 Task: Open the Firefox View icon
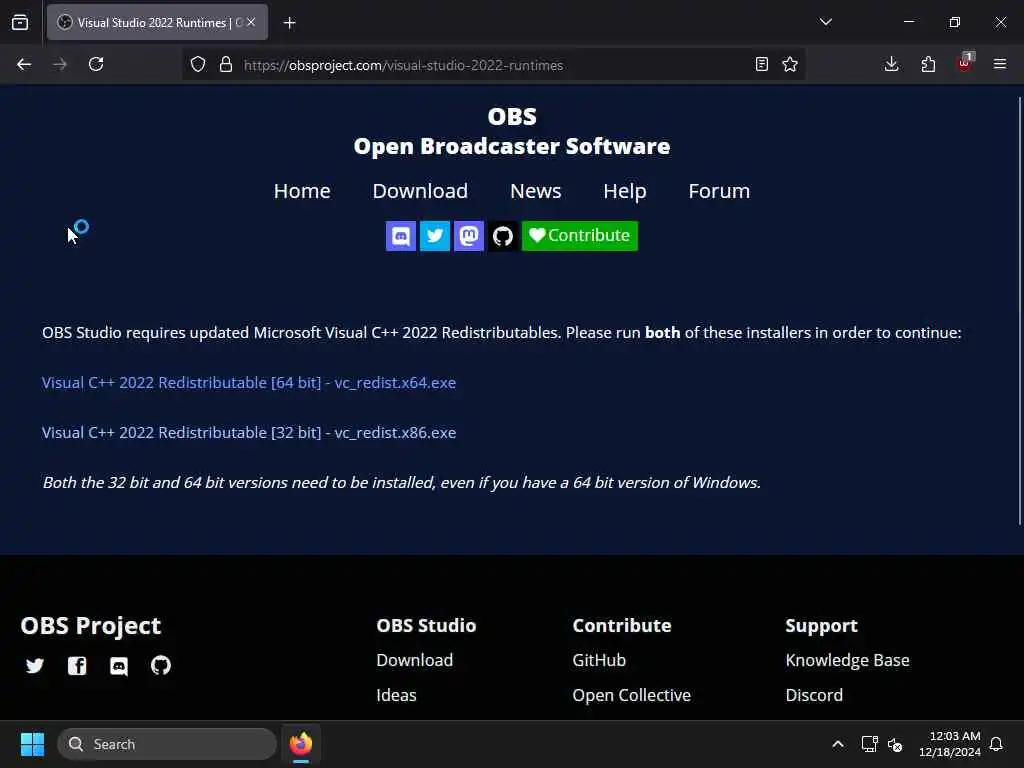(20, 22)
